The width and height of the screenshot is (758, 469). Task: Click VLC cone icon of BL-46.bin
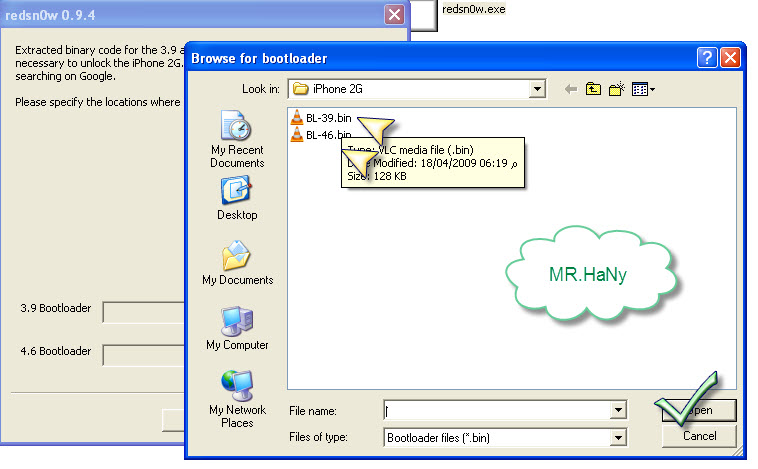pyautogui.click(x=296, y=134)
